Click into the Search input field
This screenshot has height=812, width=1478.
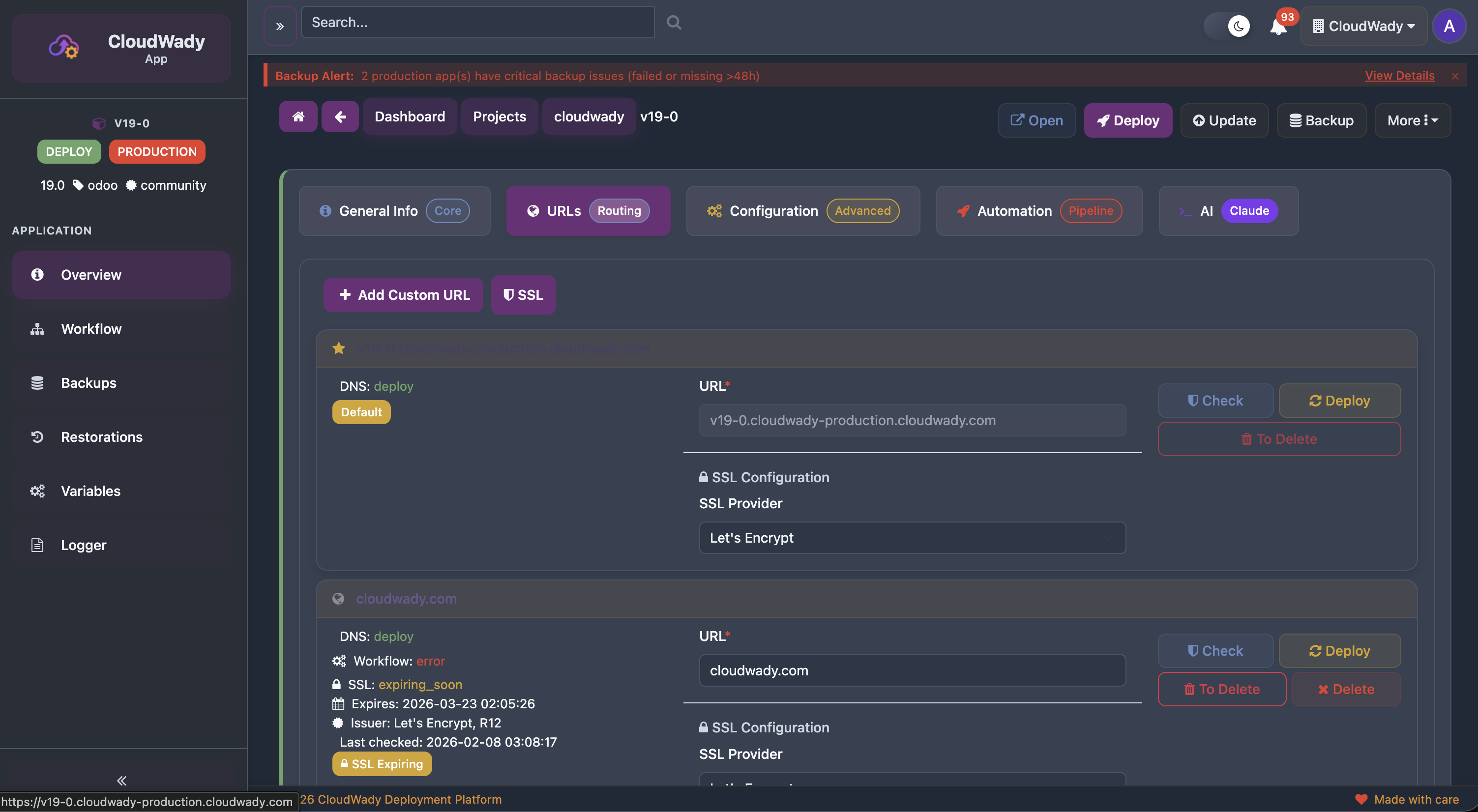477,23
